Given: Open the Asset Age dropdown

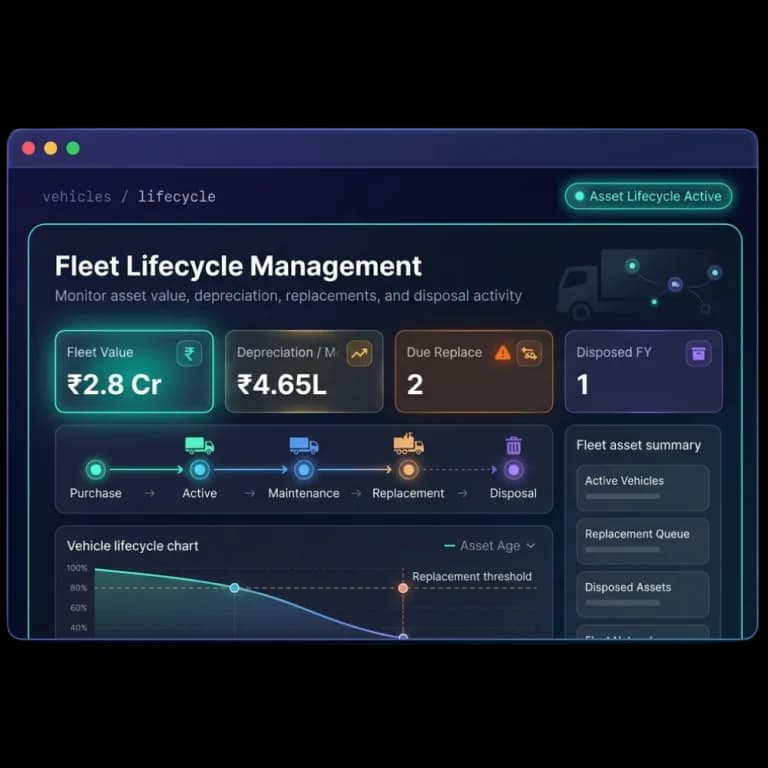Looking at the screenshot, I should (489, 546).
